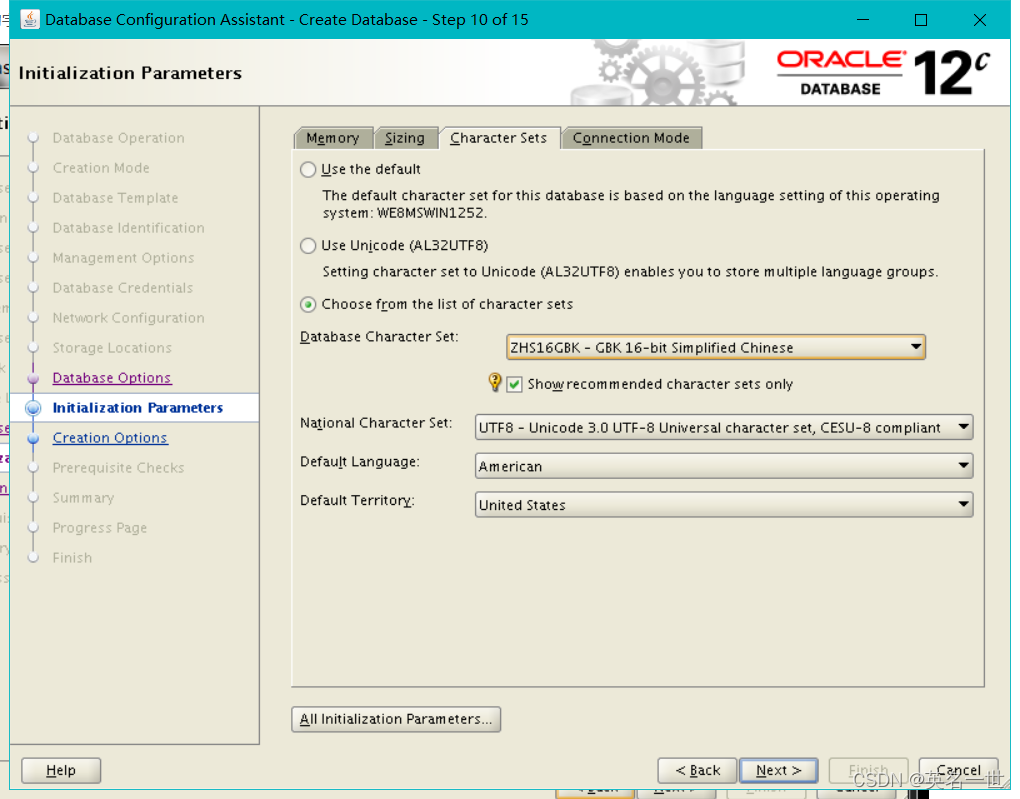Open the Default Territory dropdown
The width and height of the screenshot is (1020, 799).
click(724, 505)
